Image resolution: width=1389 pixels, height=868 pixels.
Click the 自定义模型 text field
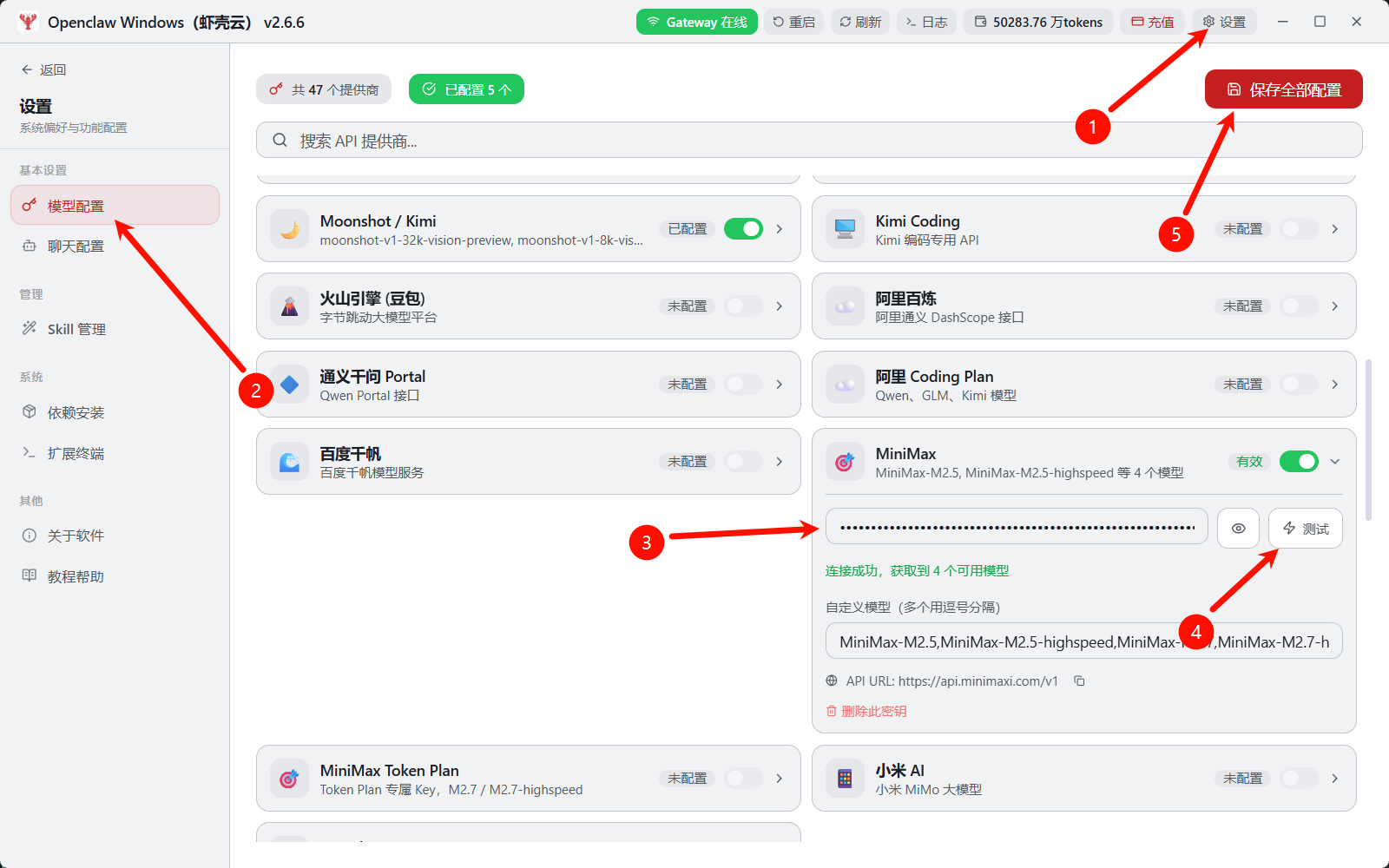(1083, 641)
